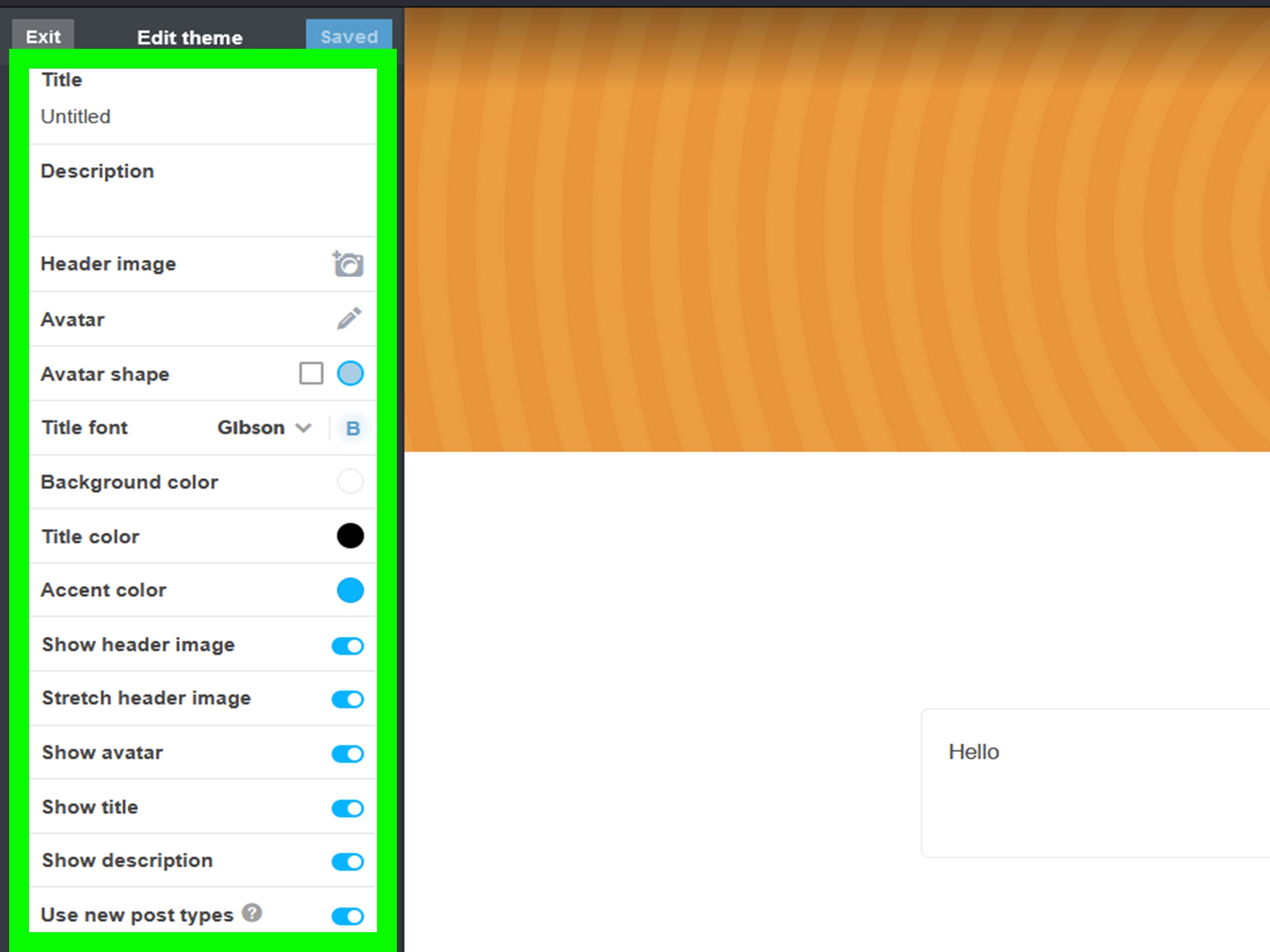Click the Avatar pencil edit icon
This screenshot has width=1270, height=952.
349,319
